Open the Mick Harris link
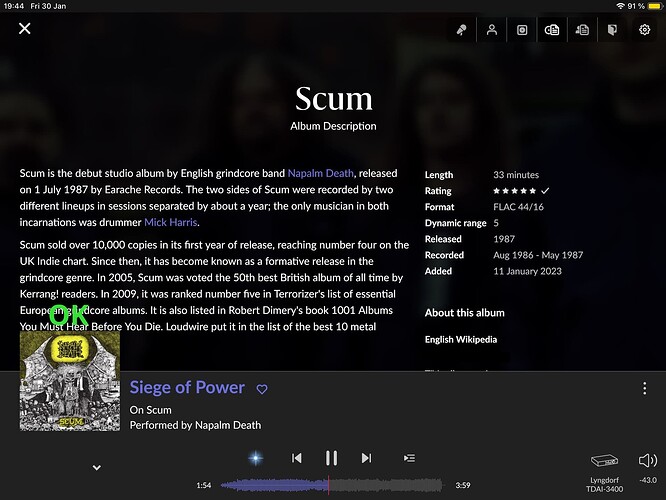The width and height of the screenshot is (666, 500). [171, 222]
